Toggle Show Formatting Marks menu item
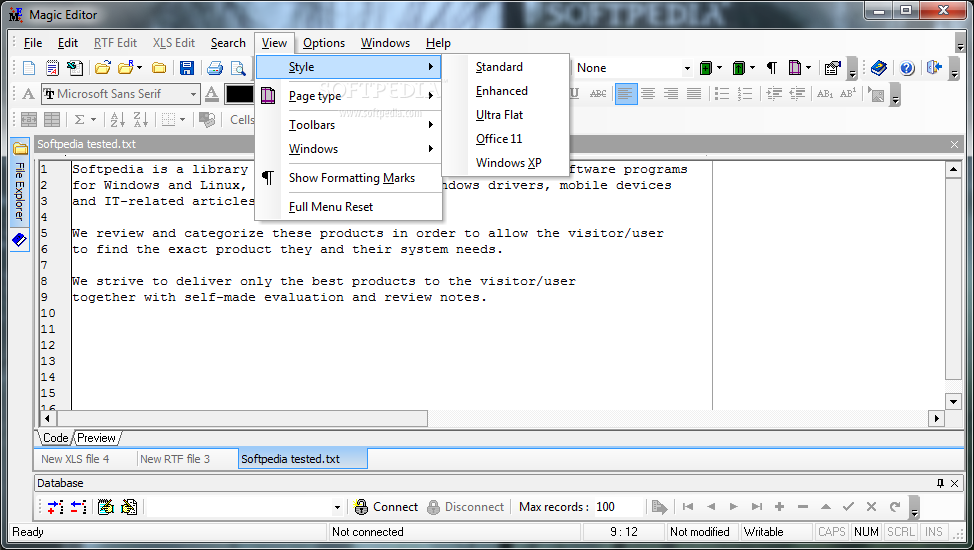The width and height of the screenshot is (974, 550). (348, 178)
